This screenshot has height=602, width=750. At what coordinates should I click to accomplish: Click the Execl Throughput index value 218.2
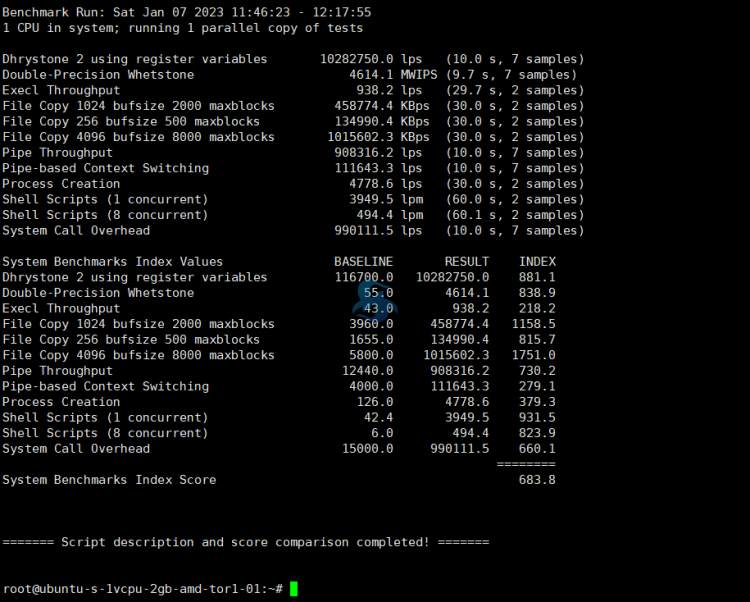click(x=537, y=309)
